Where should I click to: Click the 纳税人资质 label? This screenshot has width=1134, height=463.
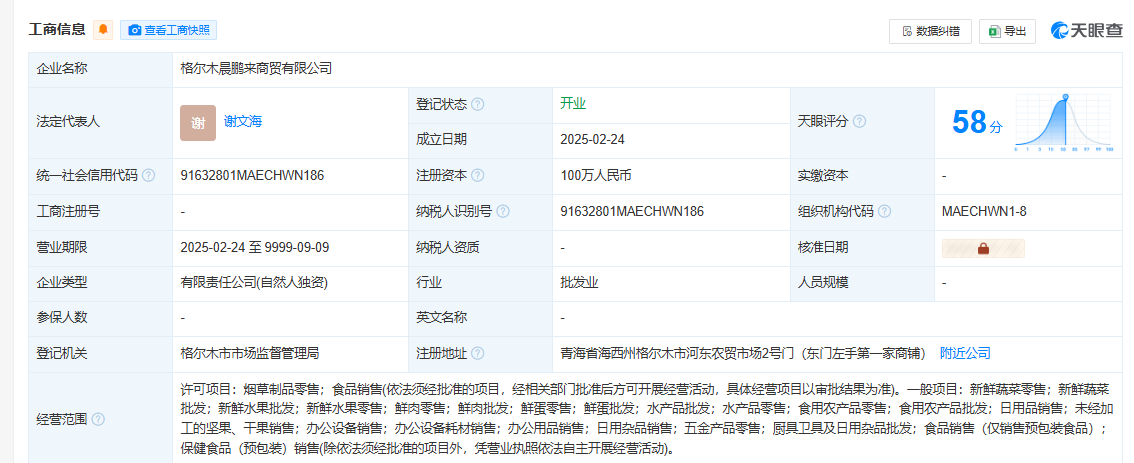coord(448,247)
